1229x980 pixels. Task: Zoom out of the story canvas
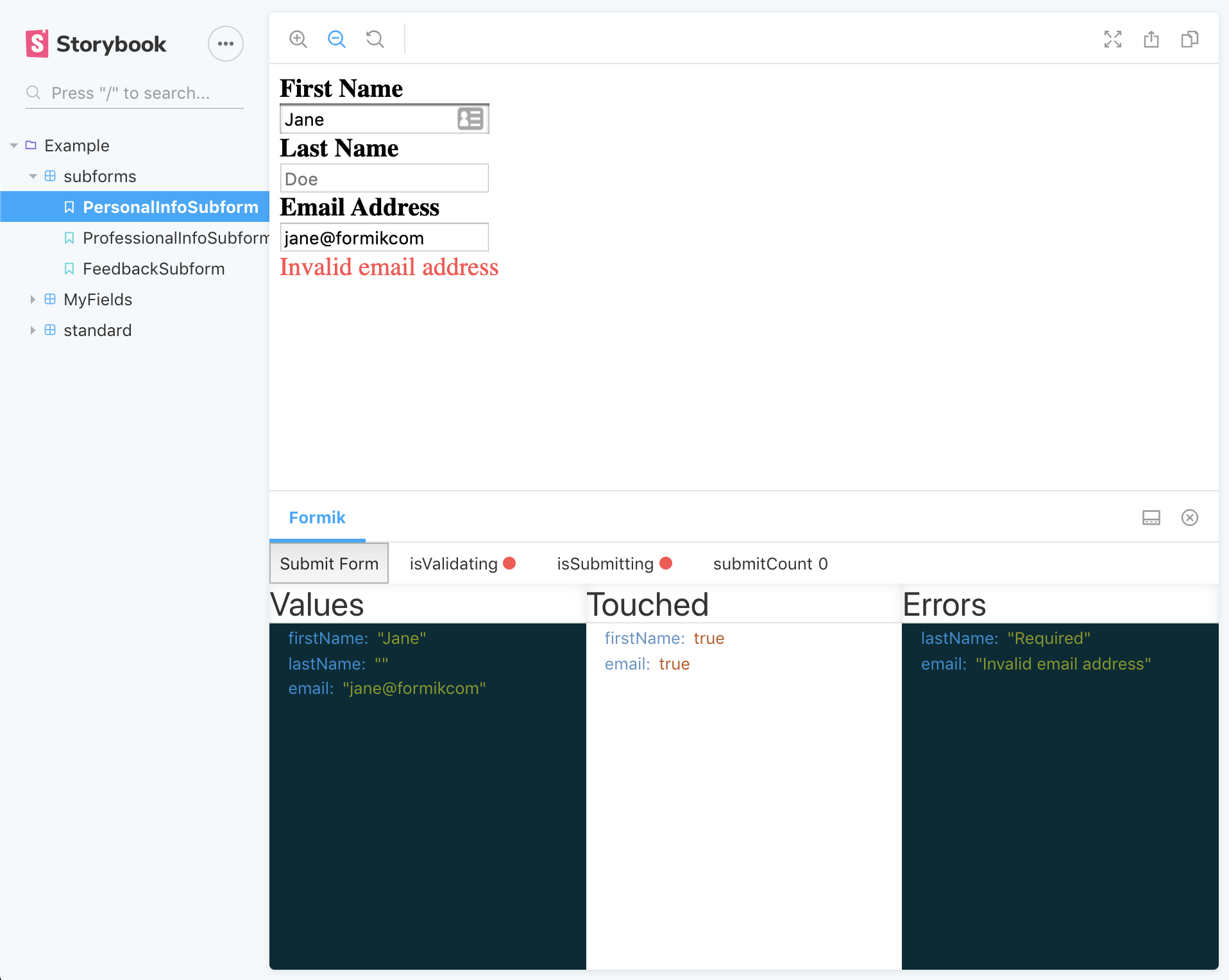click(x=336, y=39)
